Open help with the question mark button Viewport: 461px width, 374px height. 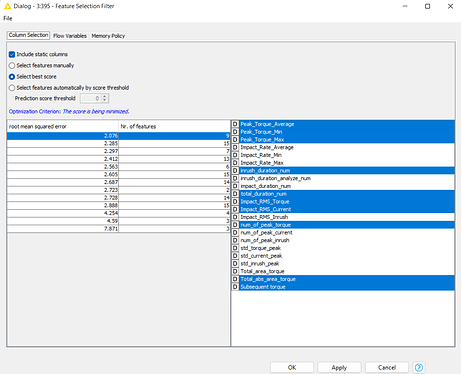pyautogui.click(x=419, y=367)
